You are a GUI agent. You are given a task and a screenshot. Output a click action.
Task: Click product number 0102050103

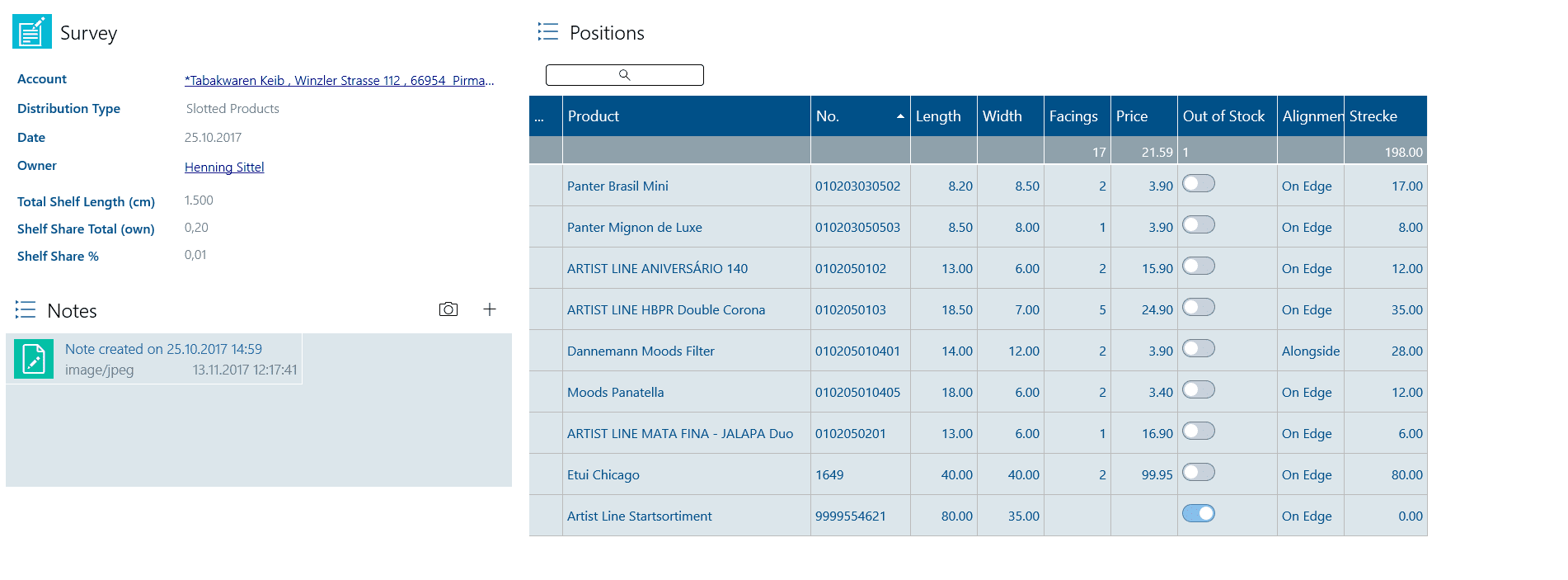pos(851,309)
